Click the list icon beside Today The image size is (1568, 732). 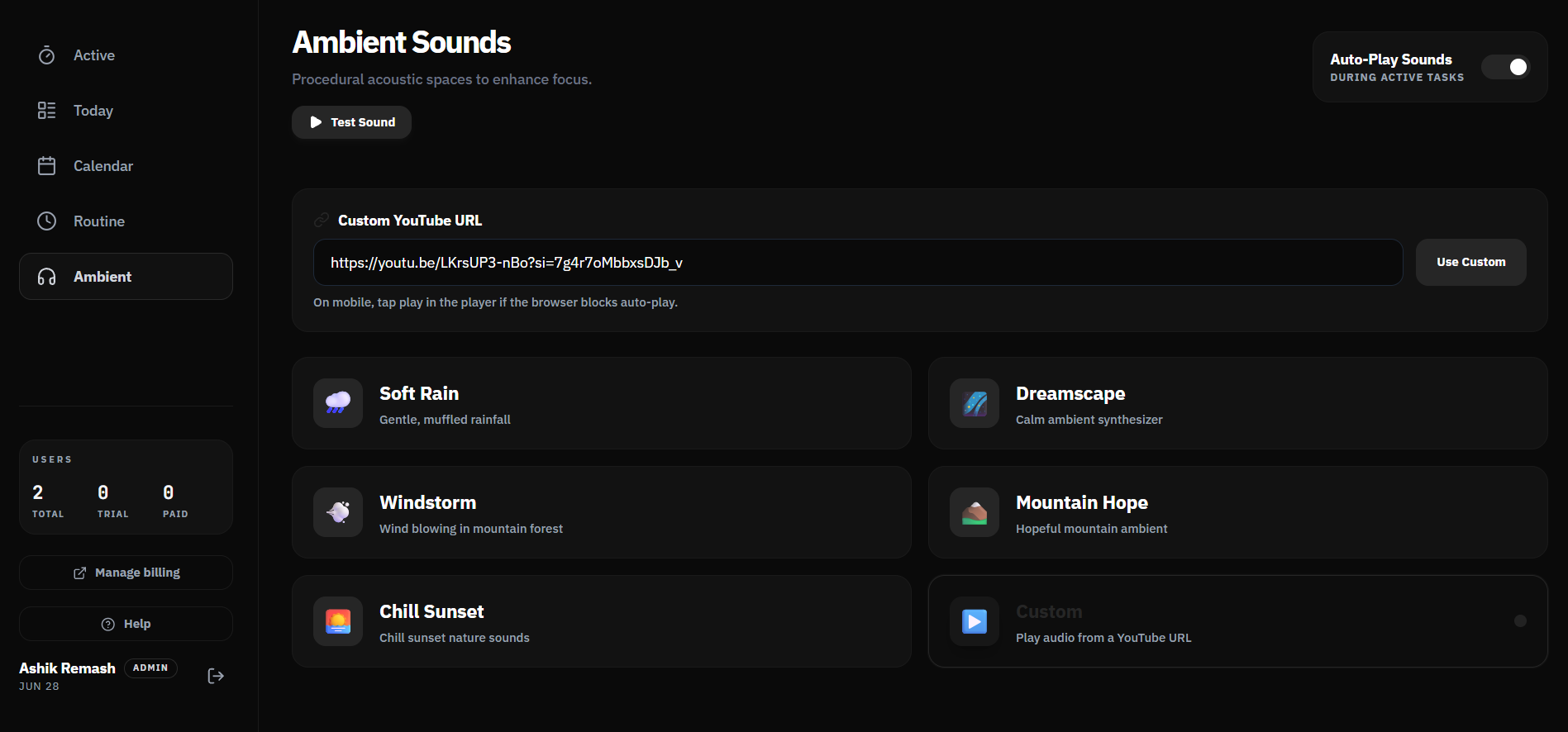(47, 111)
